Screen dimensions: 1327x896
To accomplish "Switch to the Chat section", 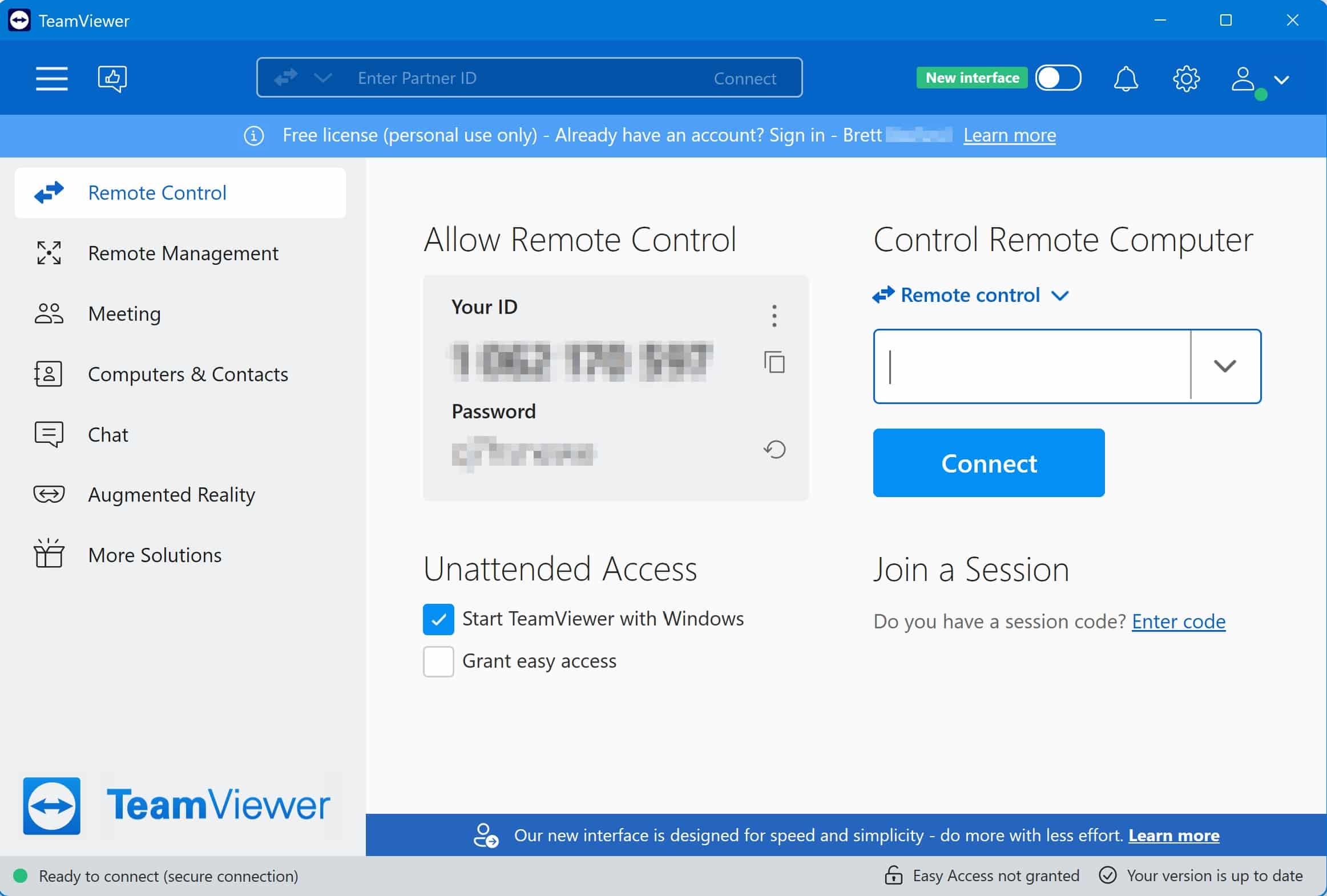I will 180,434.
